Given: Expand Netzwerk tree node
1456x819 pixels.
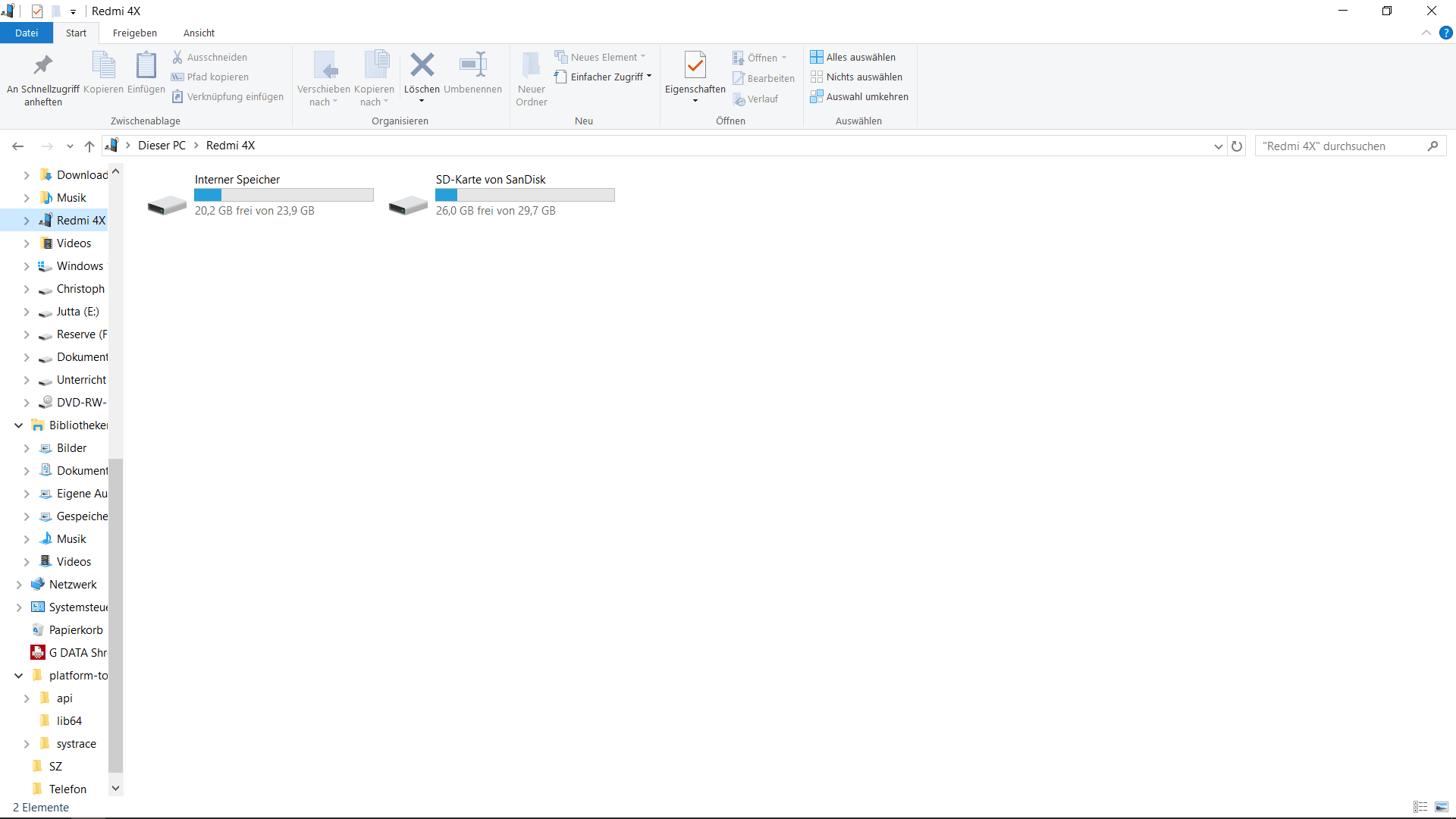Looking at the screenshot, I should 19,585.
